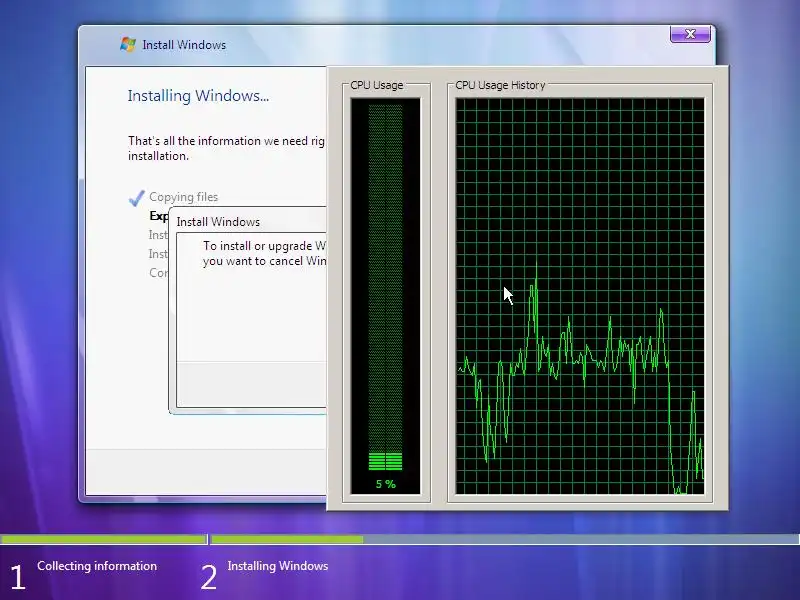Close the Install Windows window
The width and height of the screenshot is (800, 600).
(x=690, y=34)
